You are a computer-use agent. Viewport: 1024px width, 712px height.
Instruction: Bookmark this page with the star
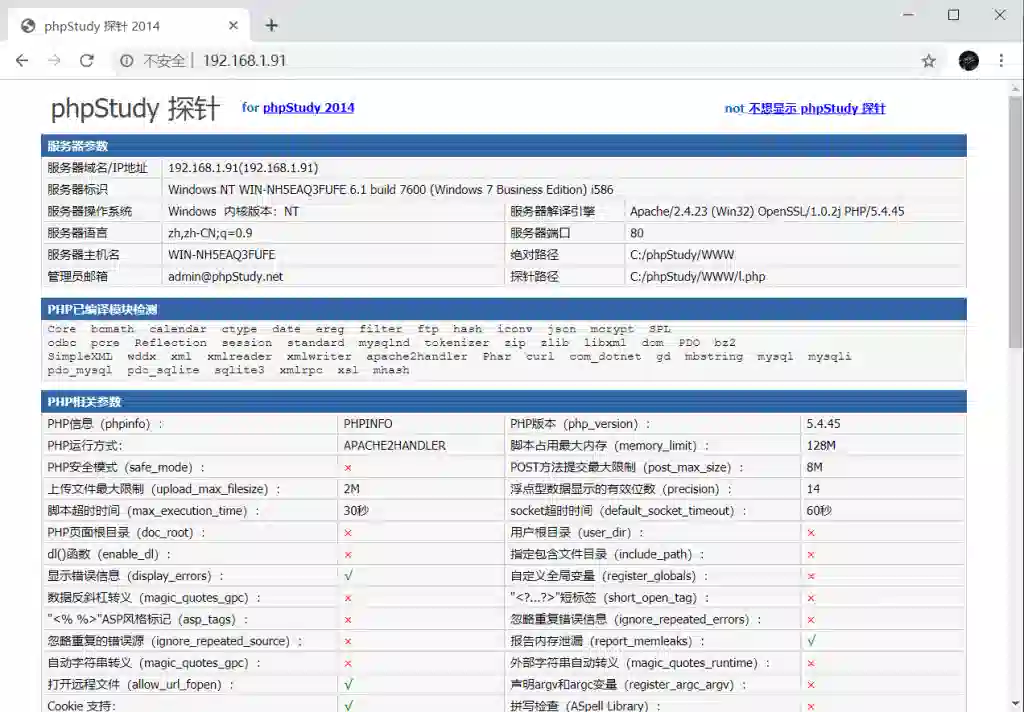[929, 61]
